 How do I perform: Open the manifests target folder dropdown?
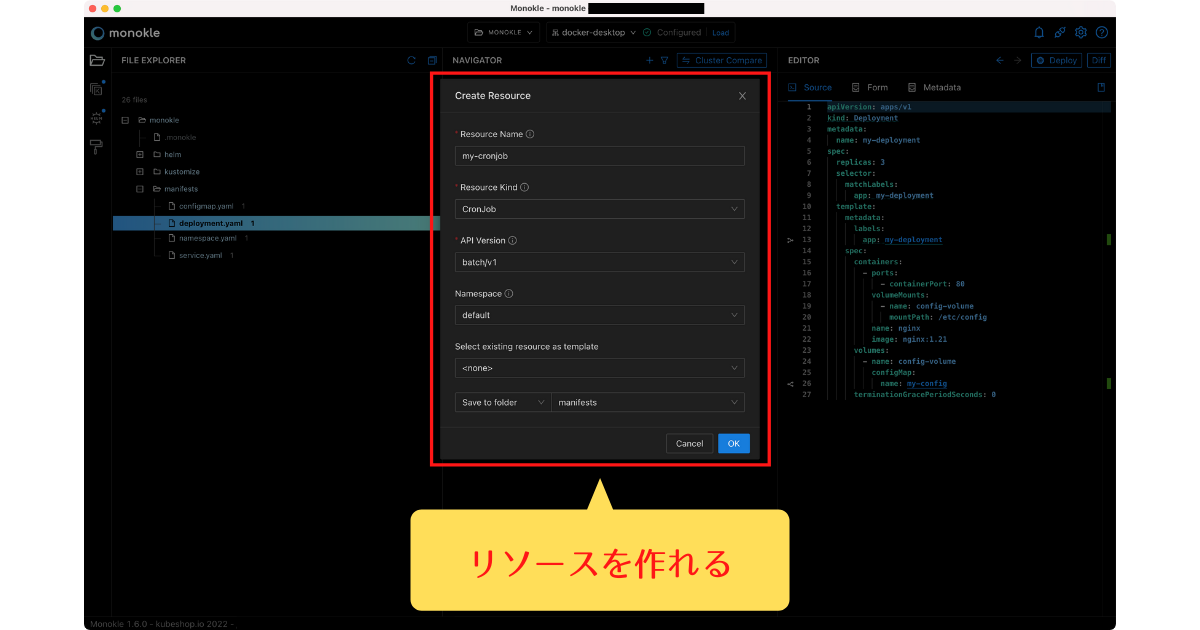648,402
